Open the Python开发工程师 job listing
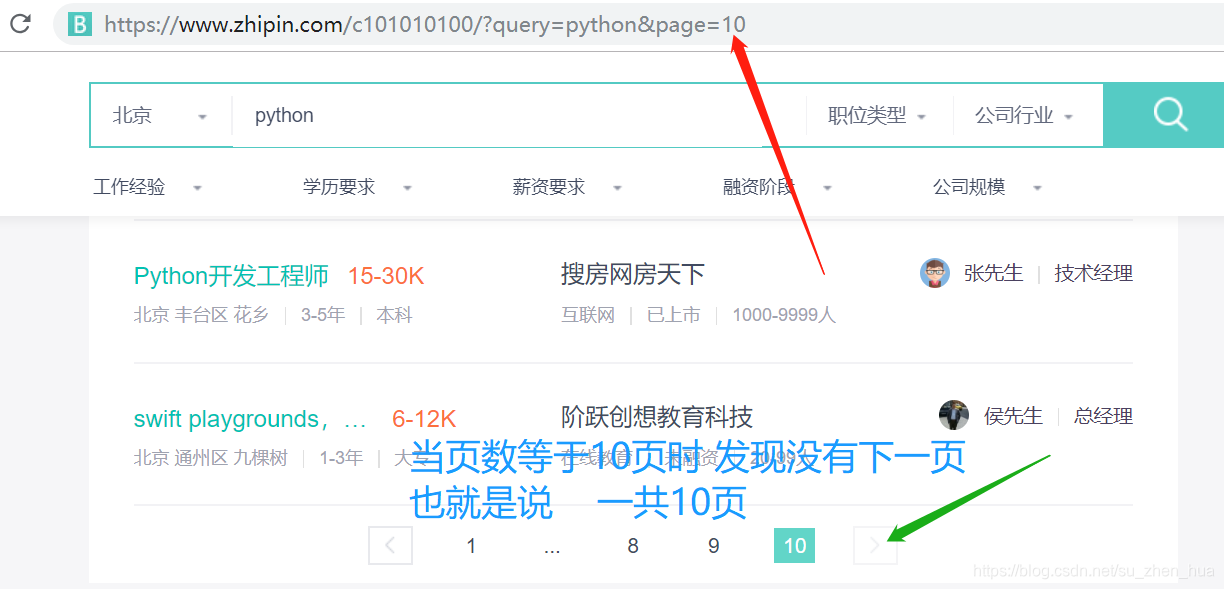1224x589 pixels. click(x=231, y=276)
